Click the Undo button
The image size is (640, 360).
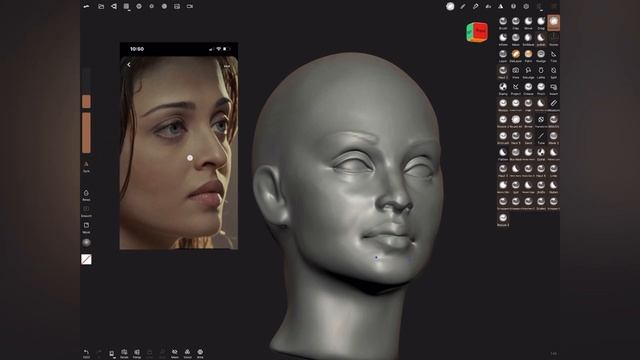(x=86, y=353)
